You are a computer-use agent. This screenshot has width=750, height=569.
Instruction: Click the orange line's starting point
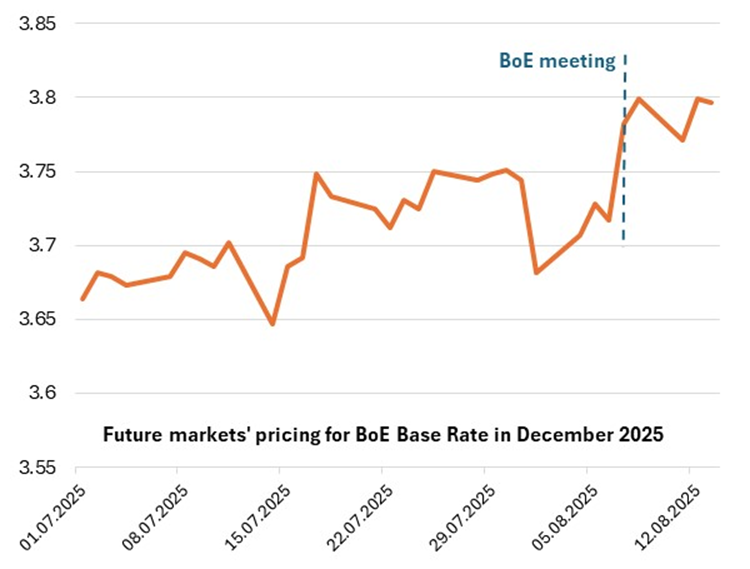coord(83,299)
